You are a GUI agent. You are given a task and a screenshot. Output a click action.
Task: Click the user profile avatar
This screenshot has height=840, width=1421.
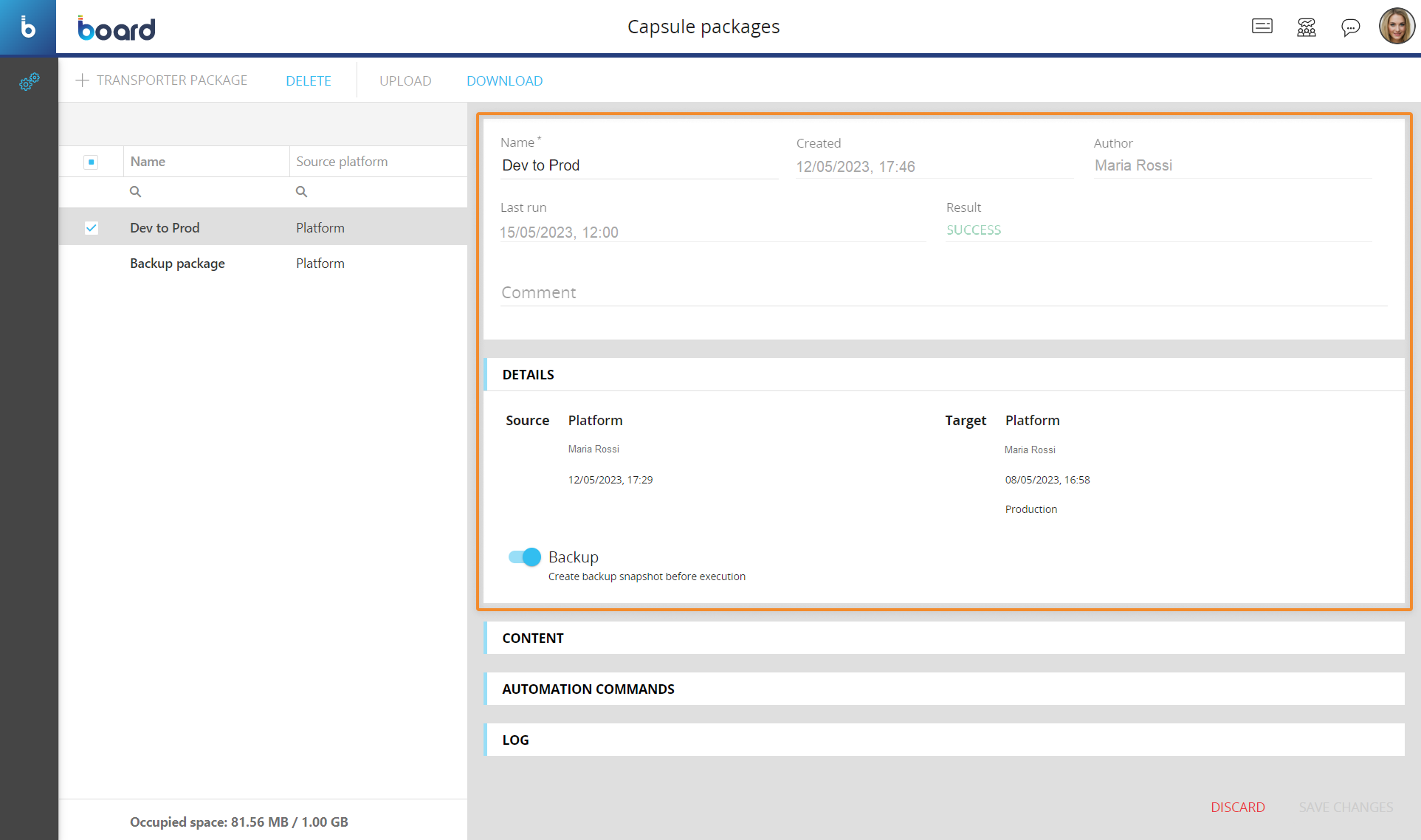click(x=1397, y=27)
